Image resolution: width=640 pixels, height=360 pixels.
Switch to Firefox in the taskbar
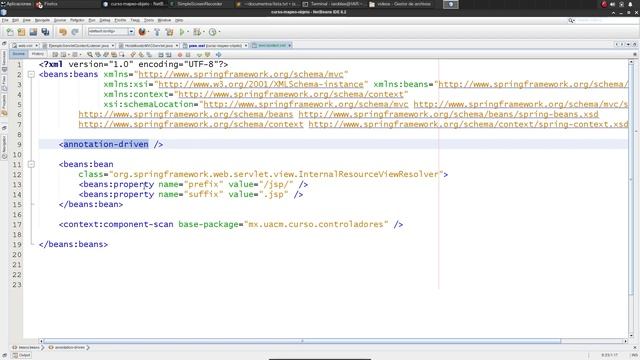pyautogui.click(x=47, y=4)
